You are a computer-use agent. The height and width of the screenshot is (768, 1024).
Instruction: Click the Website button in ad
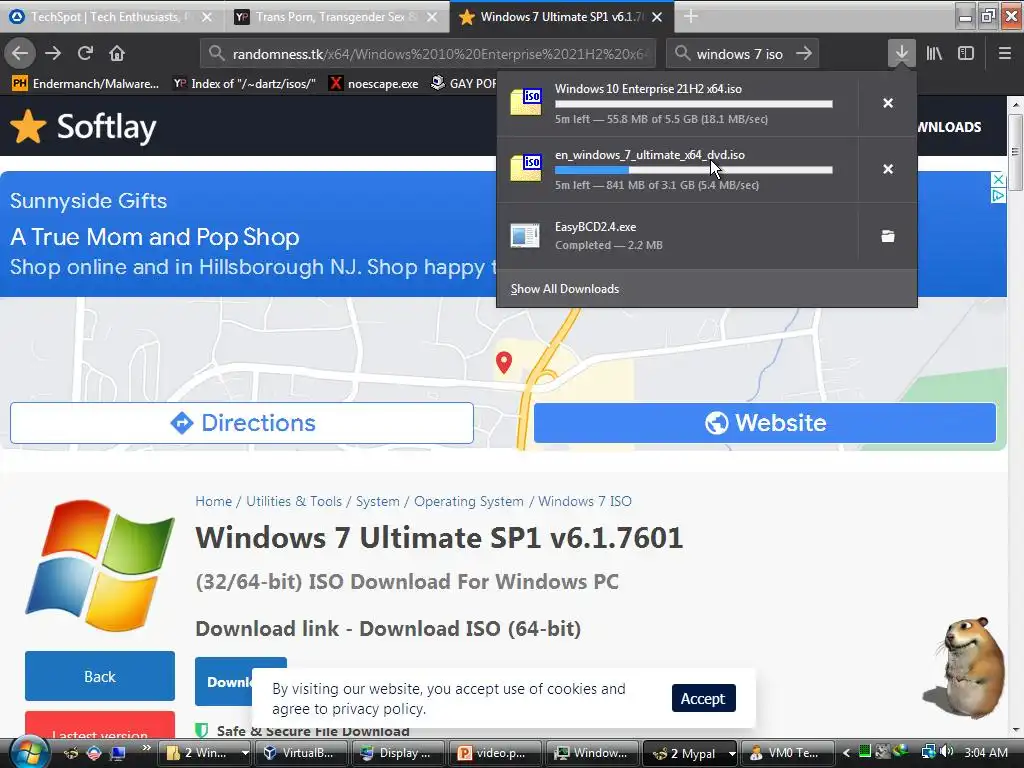(765, 423)
